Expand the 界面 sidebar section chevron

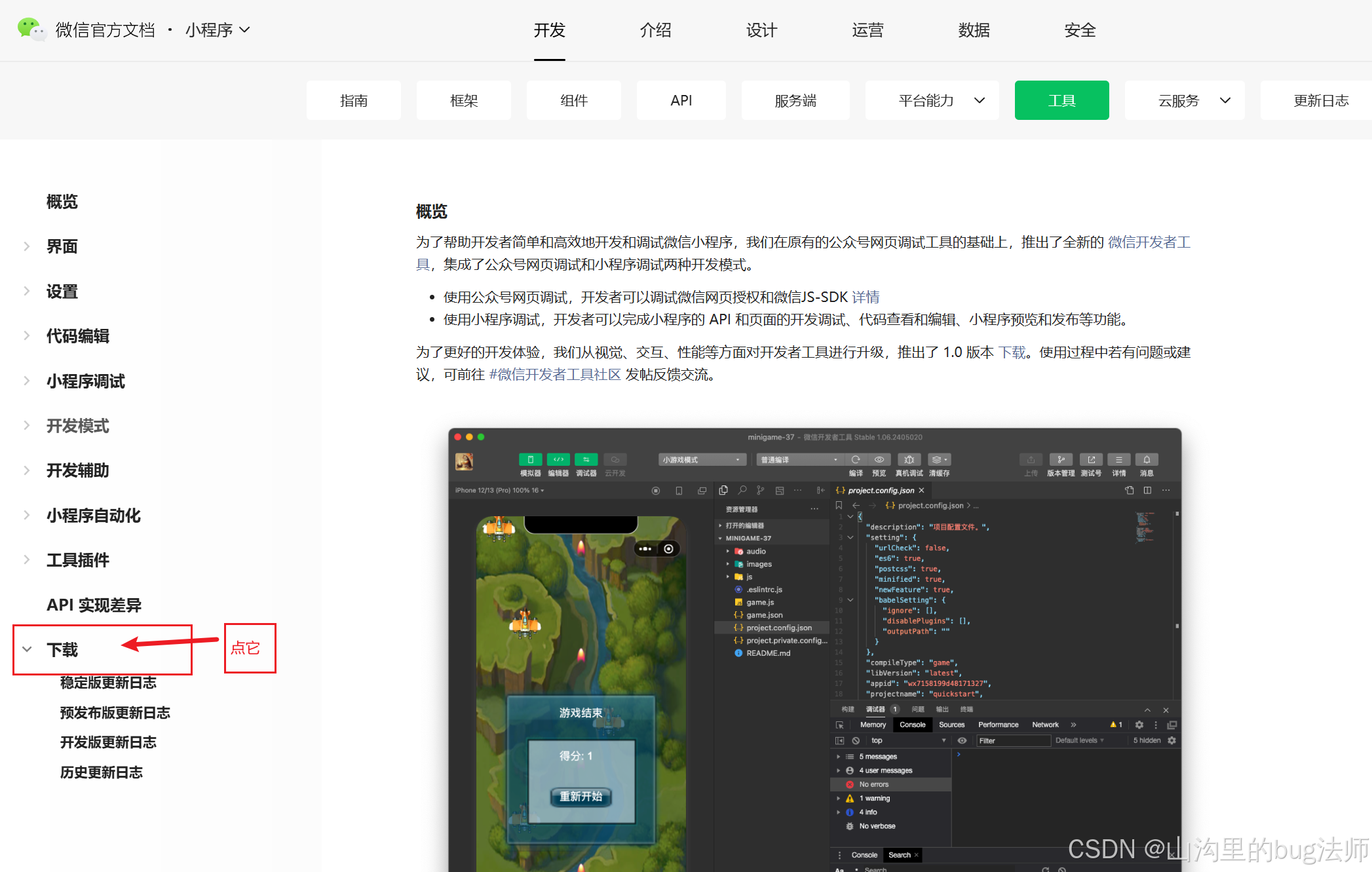tap(27, 246)
